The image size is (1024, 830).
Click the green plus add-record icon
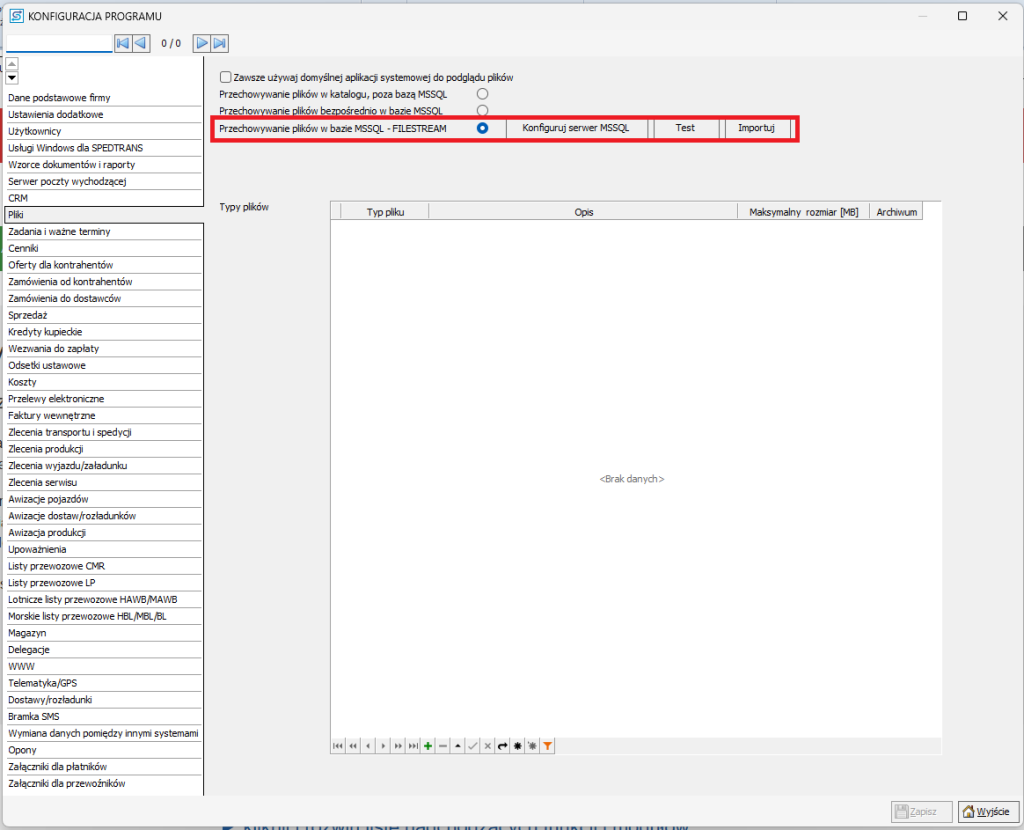[x=428, y=746]
